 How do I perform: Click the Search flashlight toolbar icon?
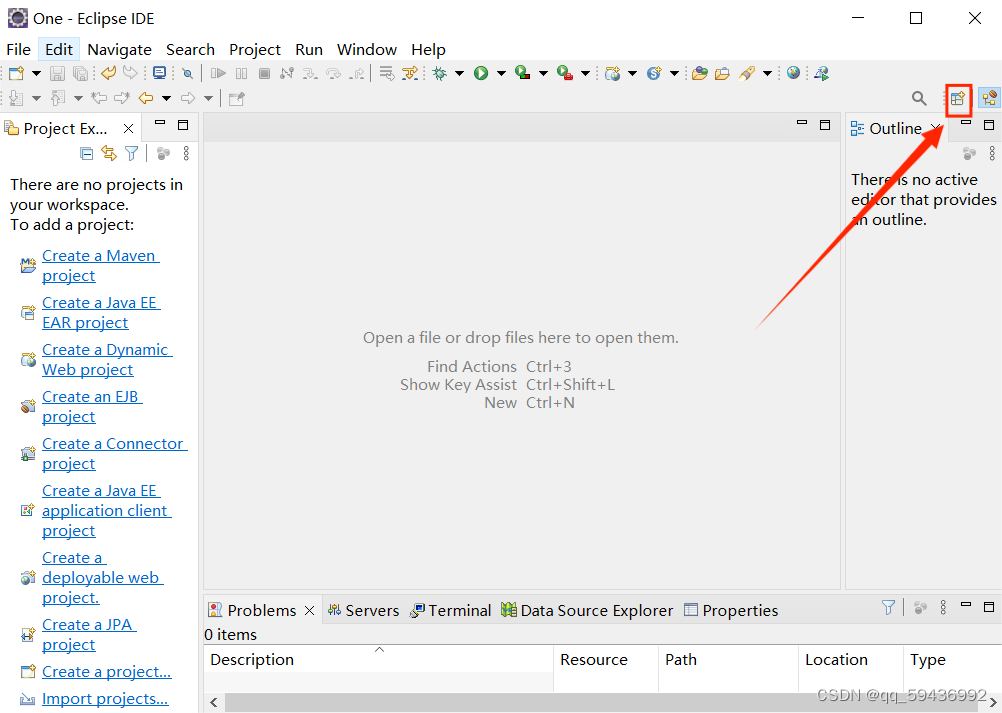tap(747, 73)
